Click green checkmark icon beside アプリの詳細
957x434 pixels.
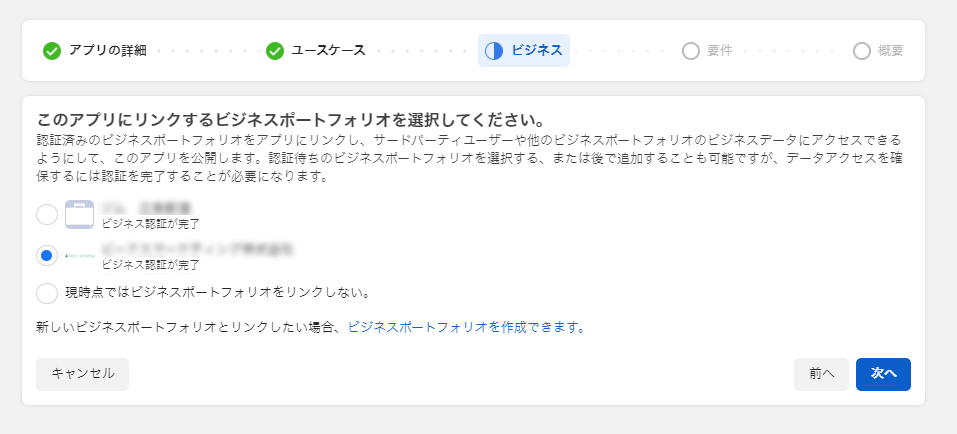click(x=52, y=51)
